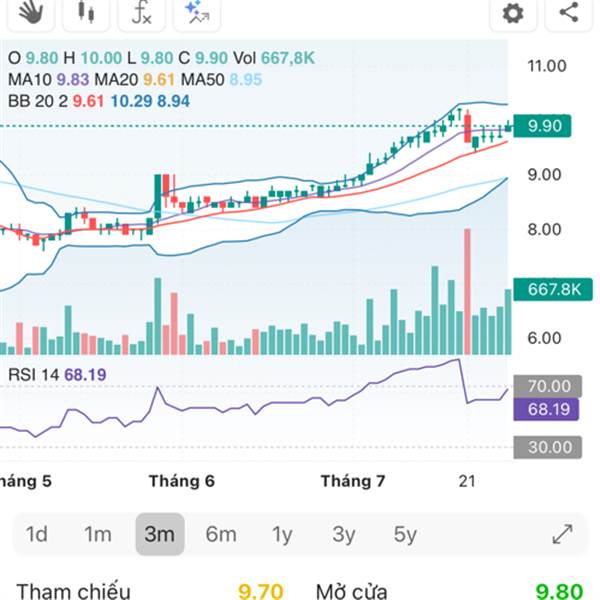Screen dimensions: 600x600
Task: Tap the Vol 667,8K value in OHLC row
Action: click(x=274, y=58)
